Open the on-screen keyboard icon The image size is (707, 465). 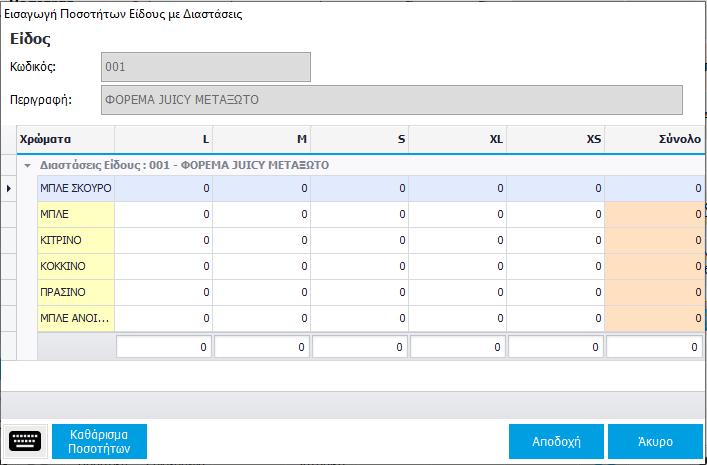point(26,441)
